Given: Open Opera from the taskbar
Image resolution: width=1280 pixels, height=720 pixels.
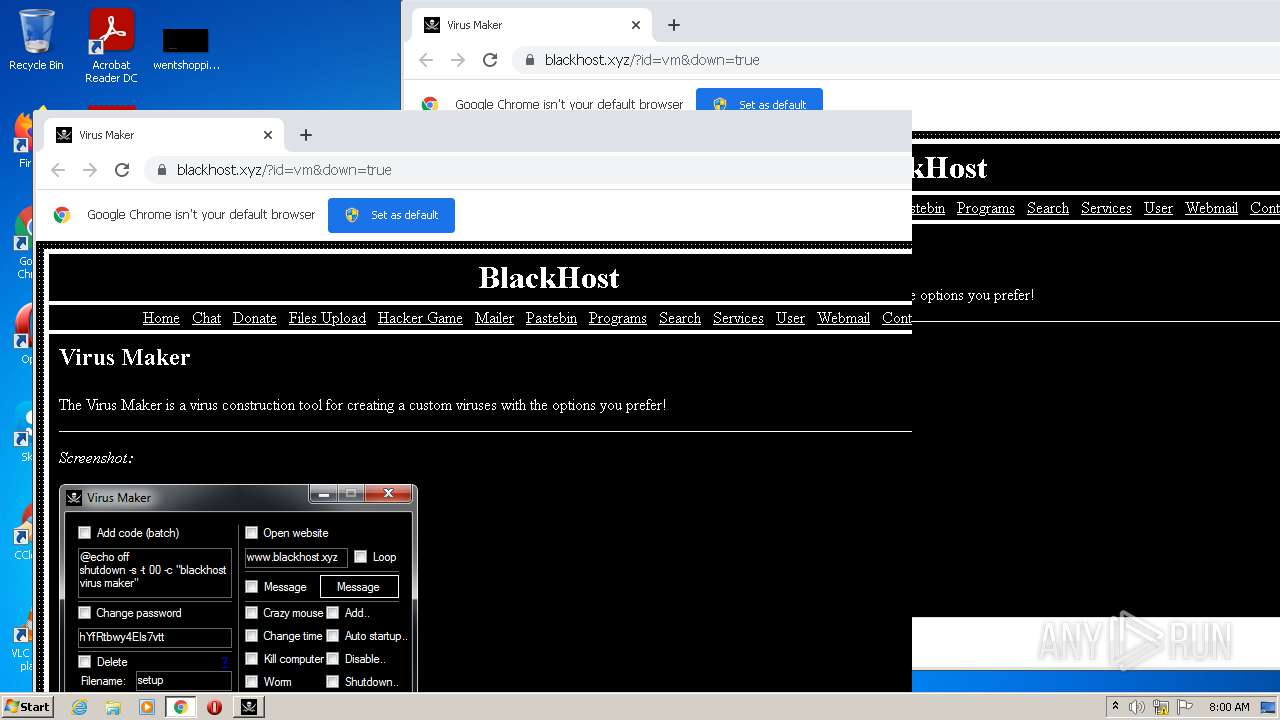Looking at the screenshot, I should coord(214,707).
